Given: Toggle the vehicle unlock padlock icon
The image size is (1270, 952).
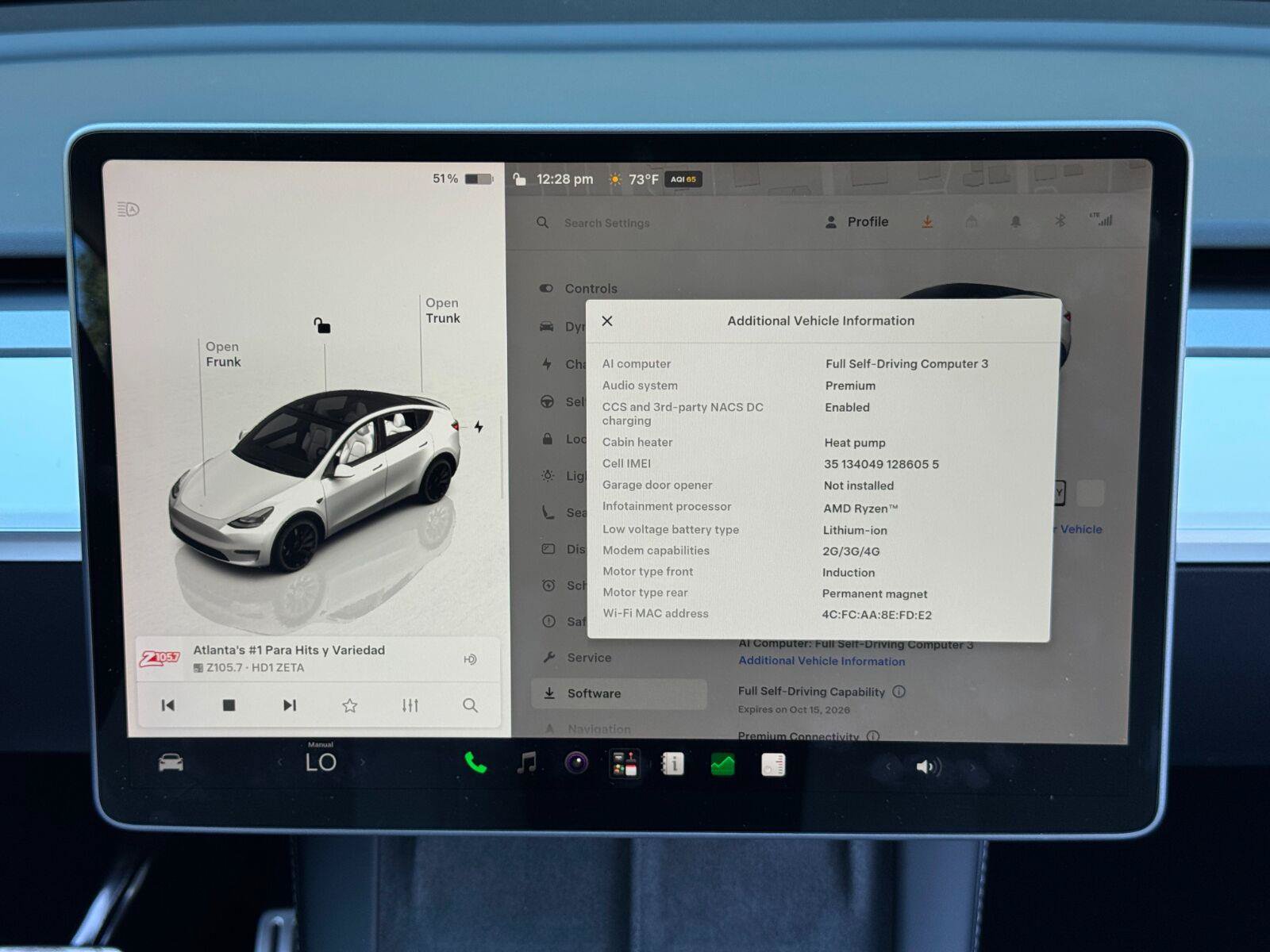Looking at the screenshot, I should pyautogui.click(x=321, y=325).
